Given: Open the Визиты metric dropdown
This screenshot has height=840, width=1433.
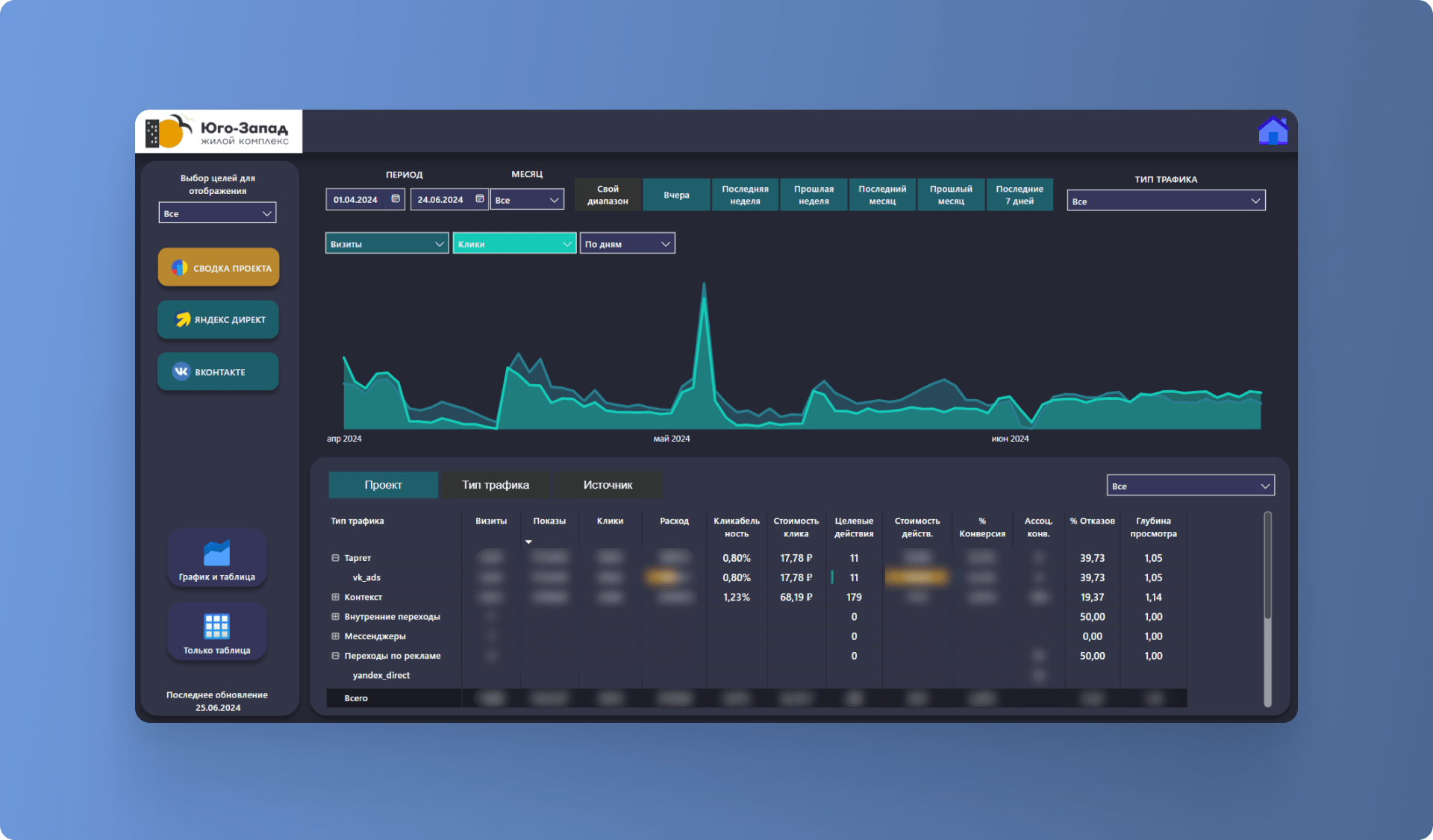Looking at the screenshot, I should [387, 244].
